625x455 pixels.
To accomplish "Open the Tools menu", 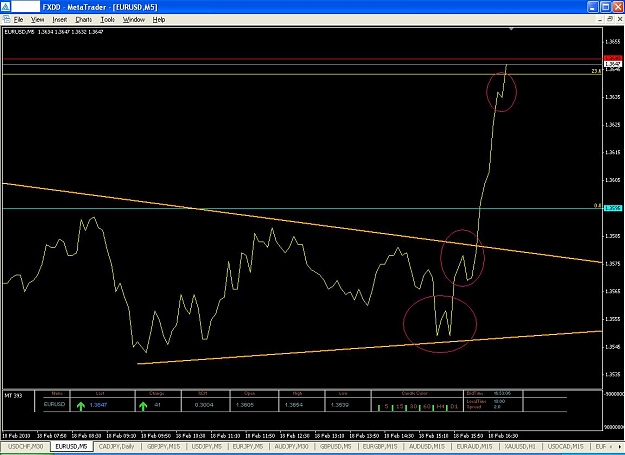I will pos(107,20).
